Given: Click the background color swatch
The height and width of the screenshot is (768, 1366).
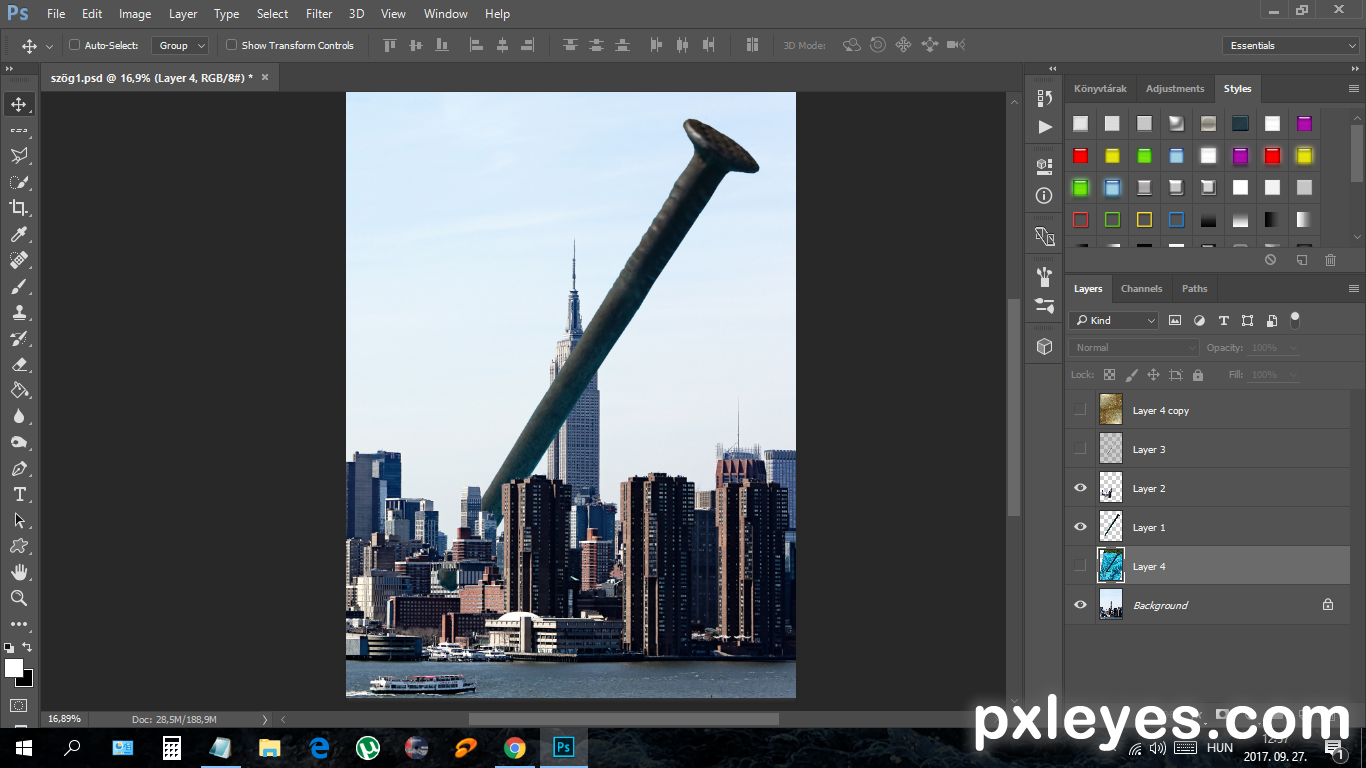Looking at the screenshot, I should [x=27, y=680].
